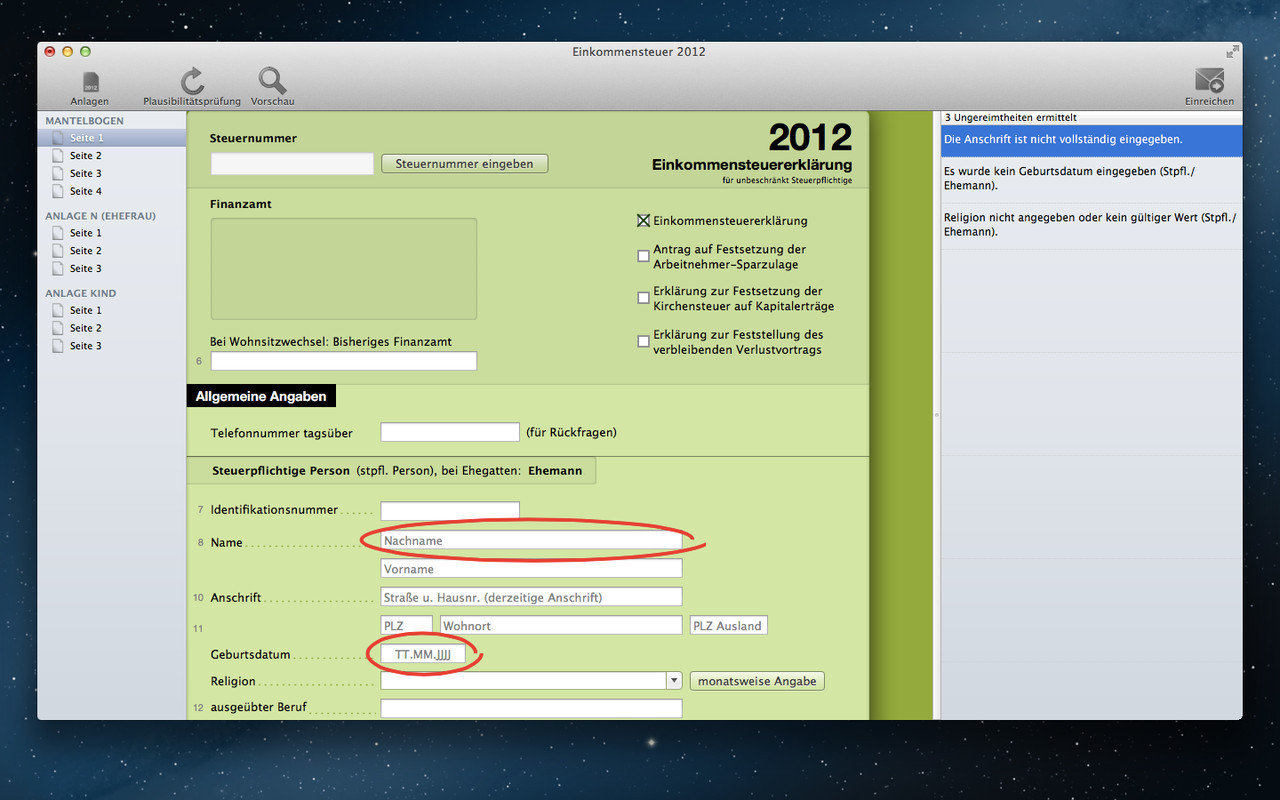Open Mantelbogen Seite 3

112,174
